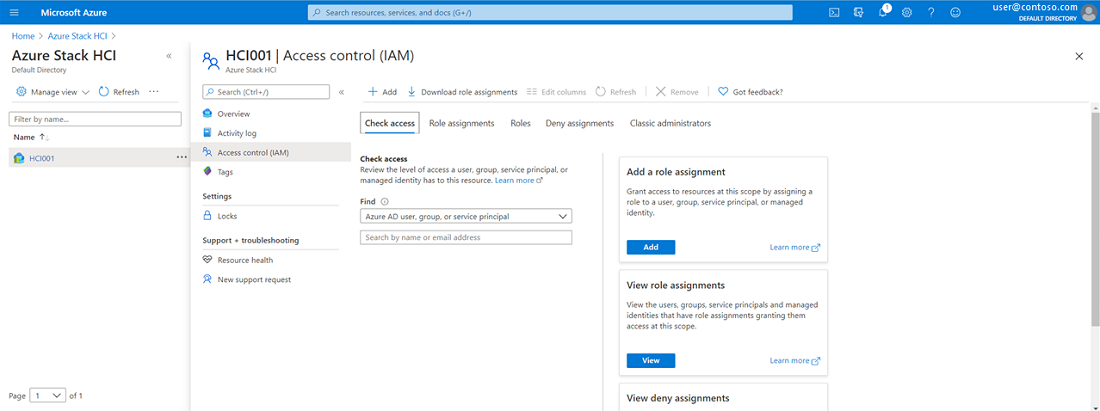Click Add in the IAM toolbar
1100x411 pixels.
tap(382, 92)
